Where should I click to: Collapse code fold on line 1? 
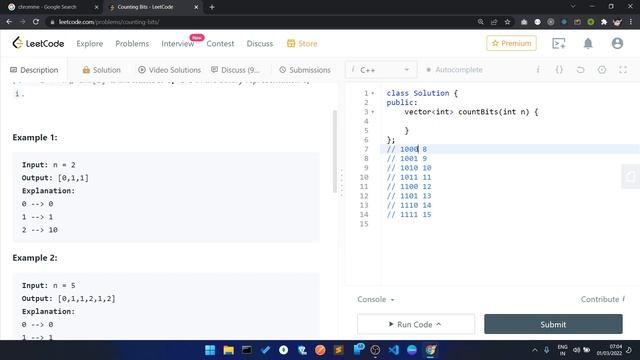(x=373, y=93)
